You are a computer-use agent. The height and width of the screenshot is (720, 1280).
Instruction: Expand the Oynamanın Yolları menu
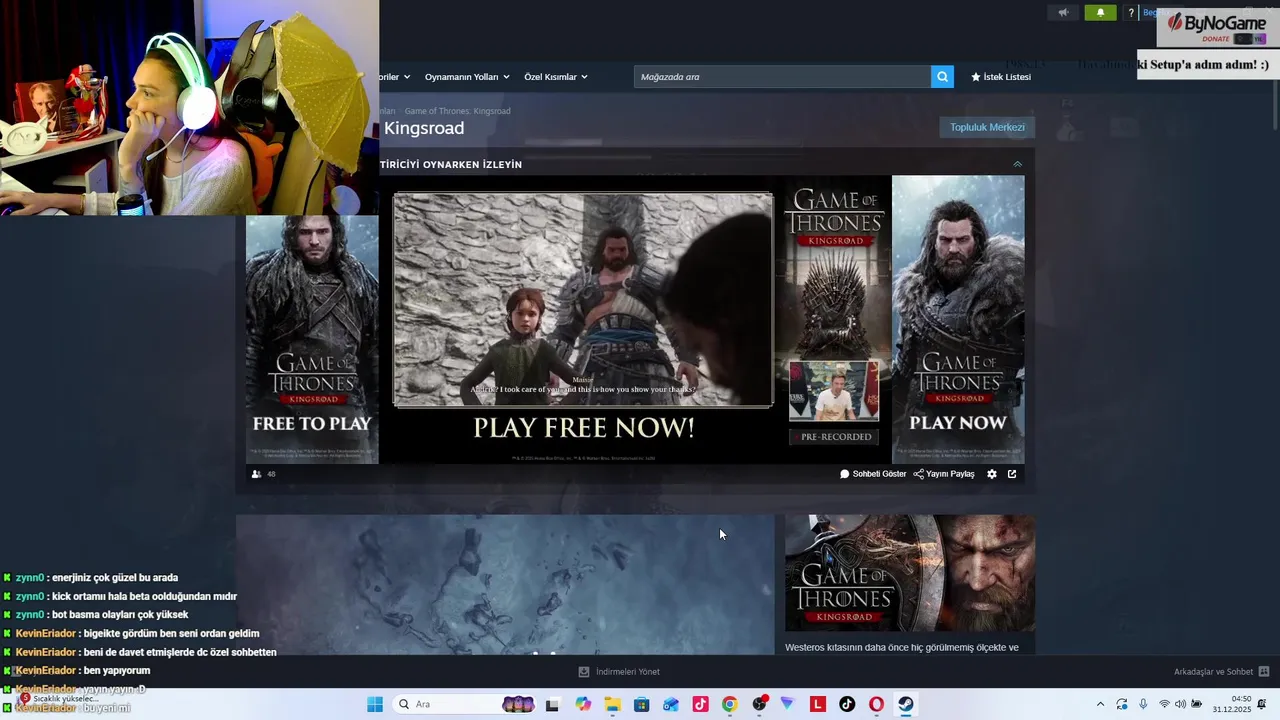(467, 77)
